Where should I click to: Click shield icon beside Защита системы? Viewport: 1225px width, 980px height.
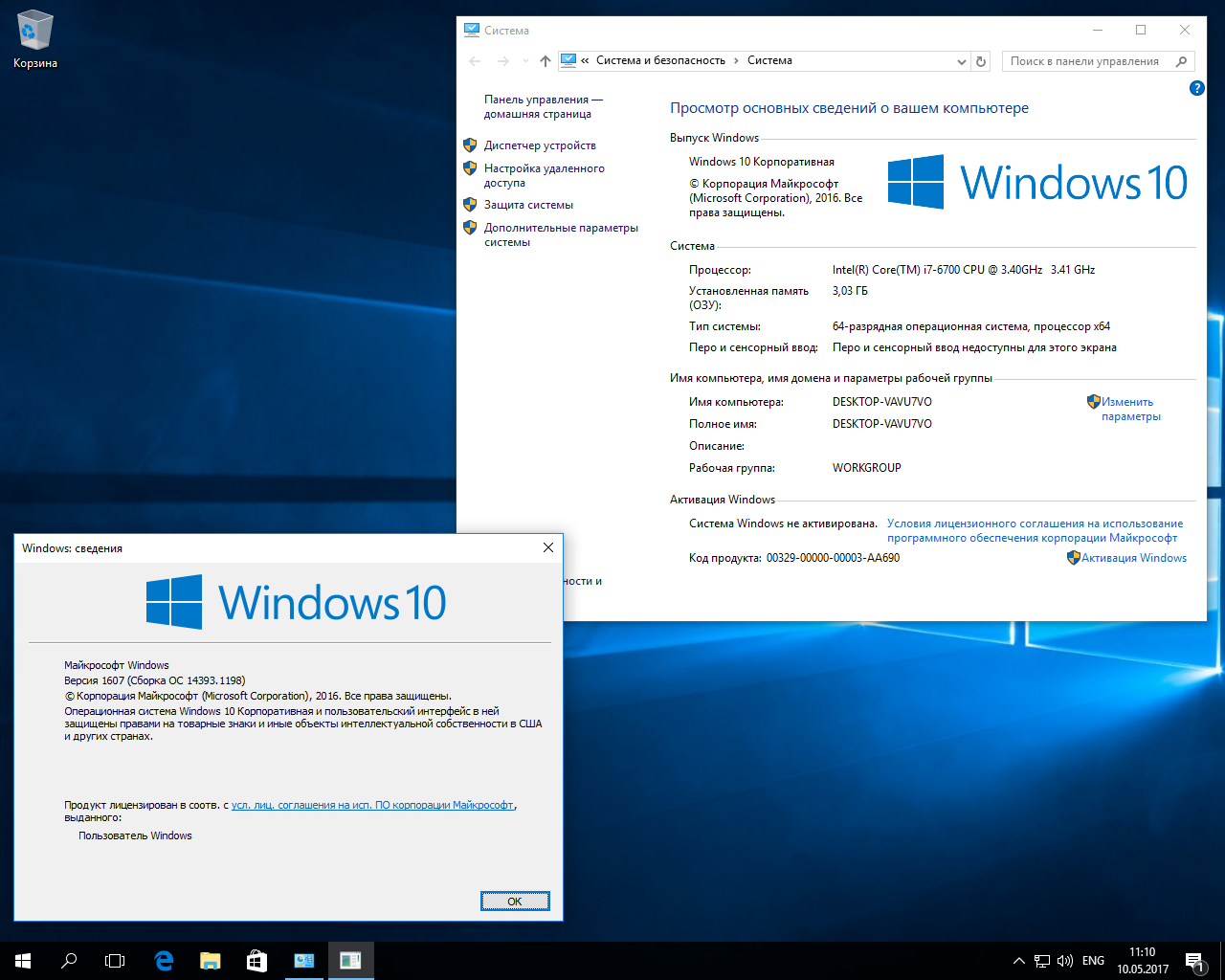[x=470, y=205]
